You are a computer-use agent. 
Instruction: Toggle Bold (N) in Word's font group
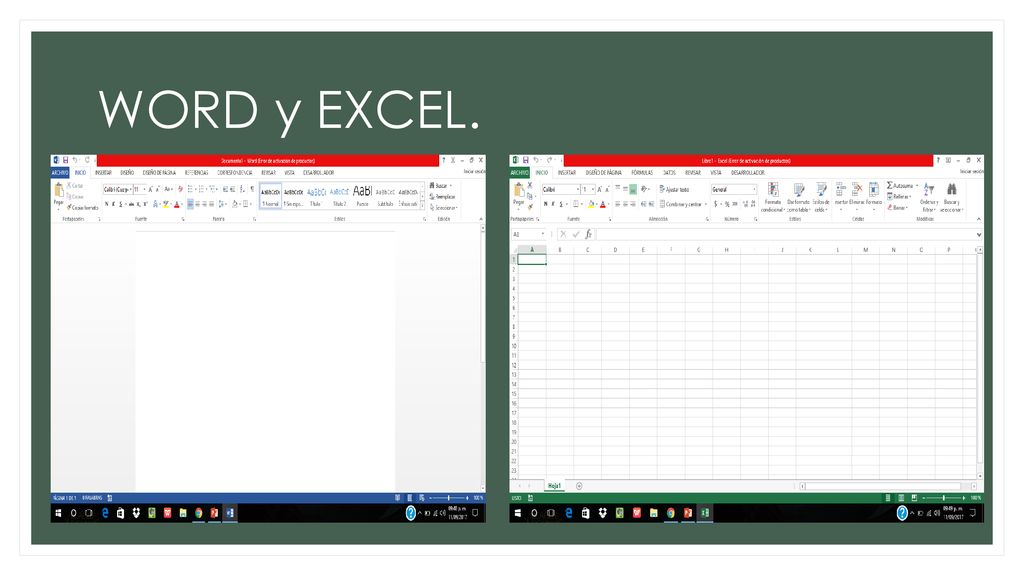[x=106, y=204]
